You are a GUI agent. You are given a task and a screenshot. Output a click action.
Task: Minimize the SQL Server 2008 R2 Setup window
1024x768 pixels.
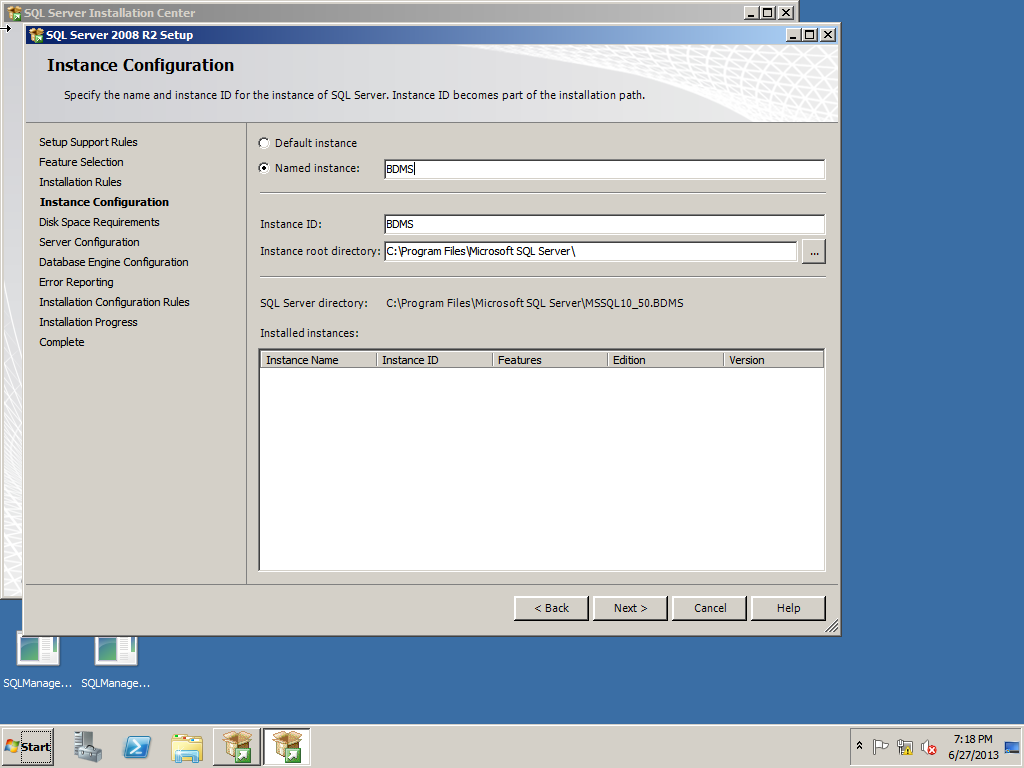793,35
